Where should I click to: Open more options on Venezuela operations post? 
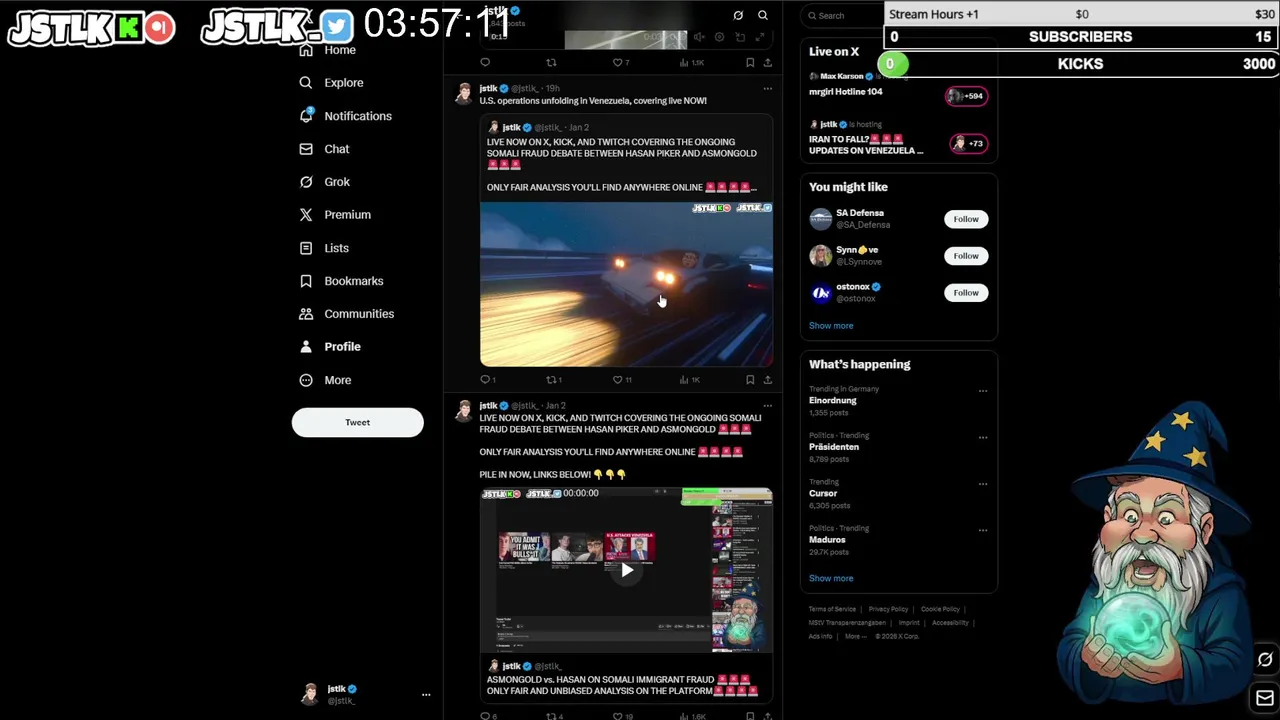click(768, 88)
